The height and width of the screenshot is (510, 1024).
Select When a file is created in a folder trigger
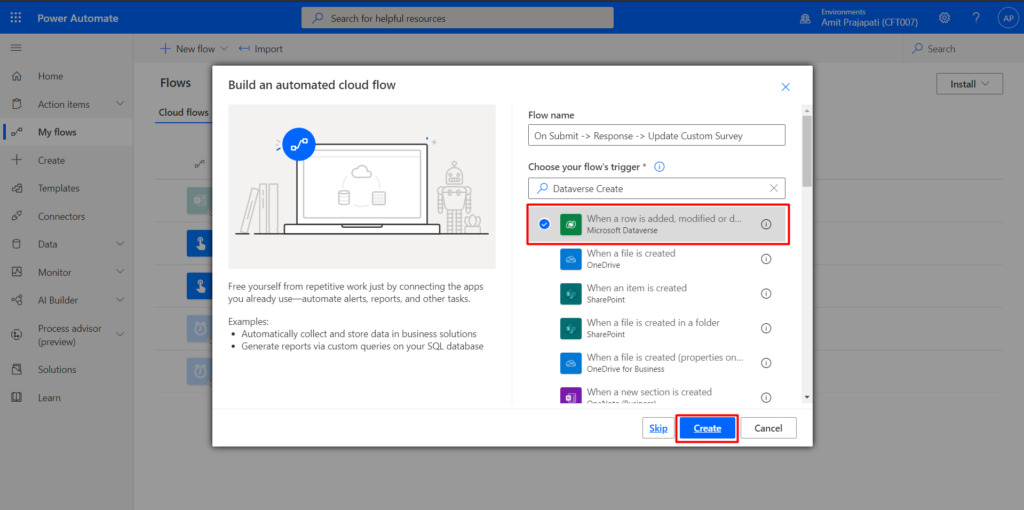click(x=657, y=328)
